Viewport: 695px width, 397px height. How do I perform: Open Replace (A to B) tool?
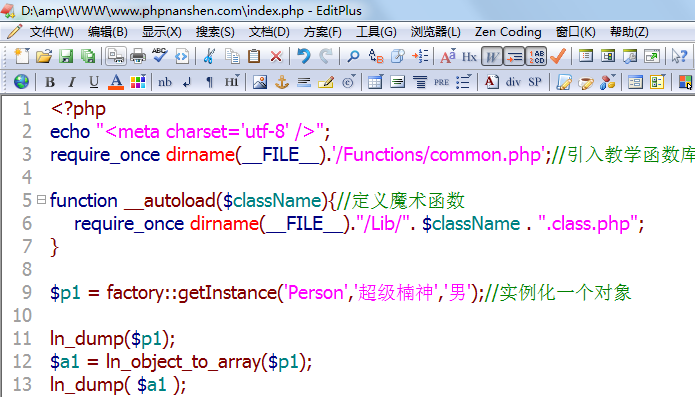[375, 56]
